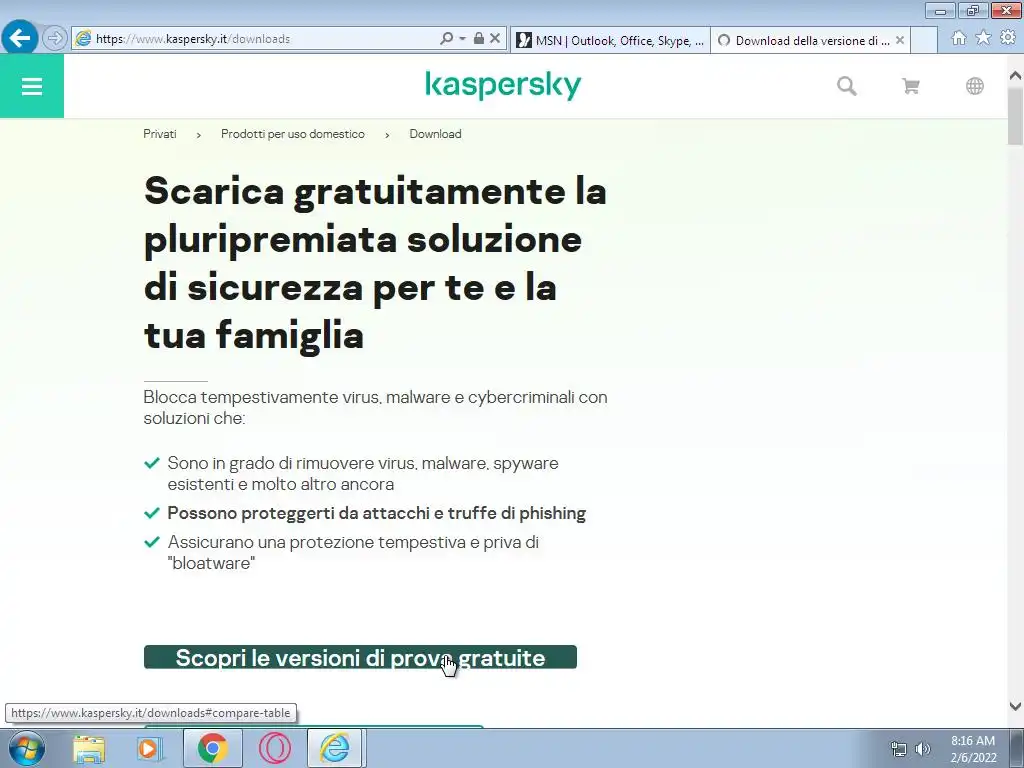Click scrollbar down arrow
The height and width of the screenshot is (768, 1024).
(1015, 706)
